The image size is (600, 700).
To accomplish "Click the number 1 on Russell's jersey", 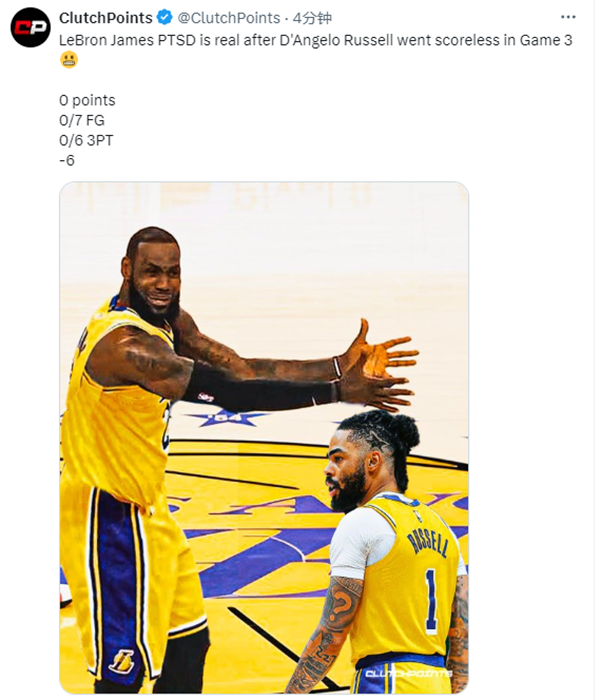I will (431, 600).
